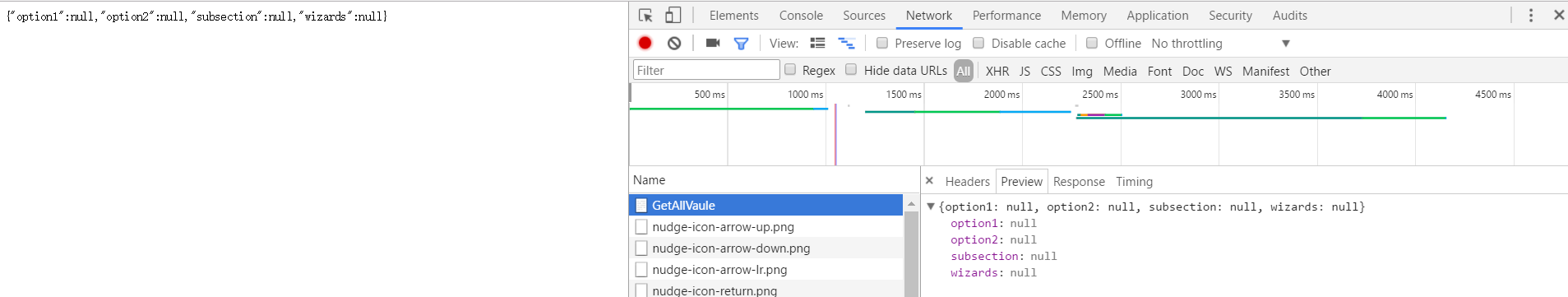Open the Sources tab

click(864, 15)
